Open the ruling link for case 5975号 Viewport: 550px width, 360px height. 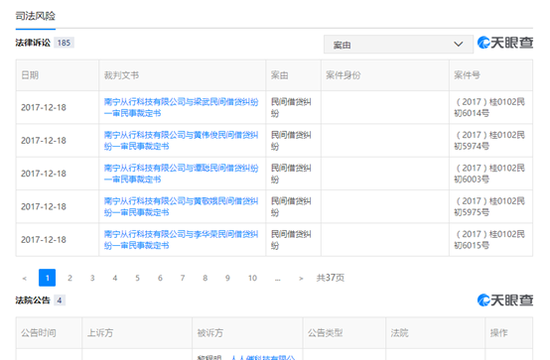(181, 206)
